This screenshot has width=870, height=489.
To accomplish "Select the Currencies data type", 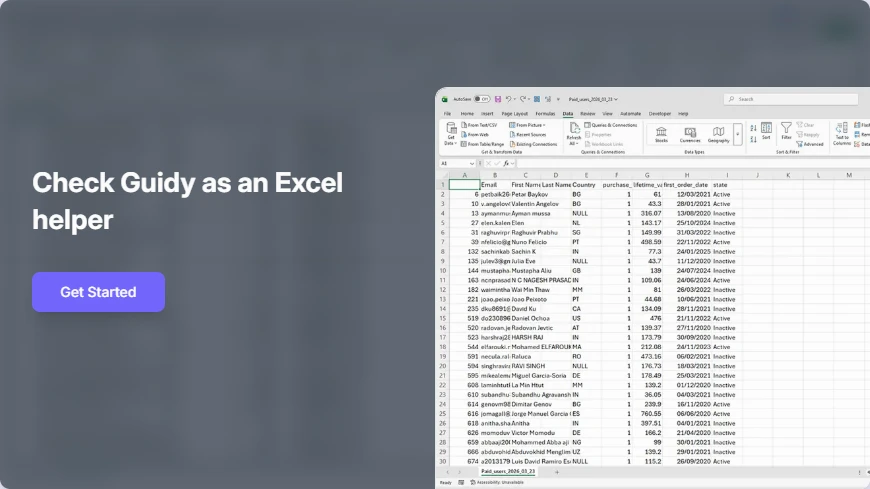I will coord(690,134).
